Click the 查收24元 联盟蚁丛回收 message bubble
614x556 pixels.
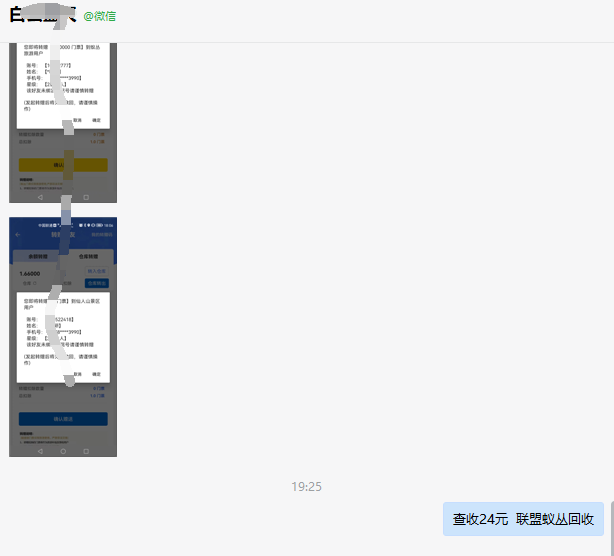pyautogui.click(x=523, y=519)
